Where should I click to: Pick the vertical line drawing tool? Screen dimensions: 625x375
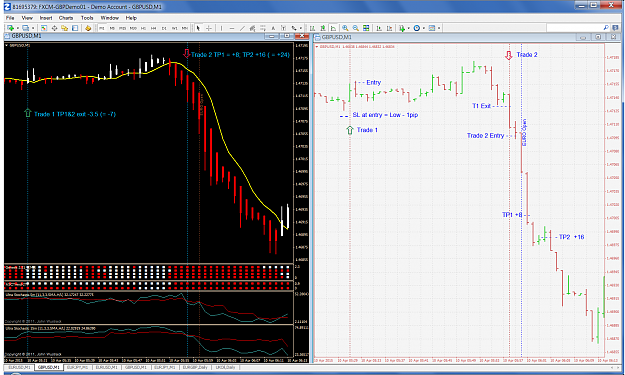click(x=221, y=28)
